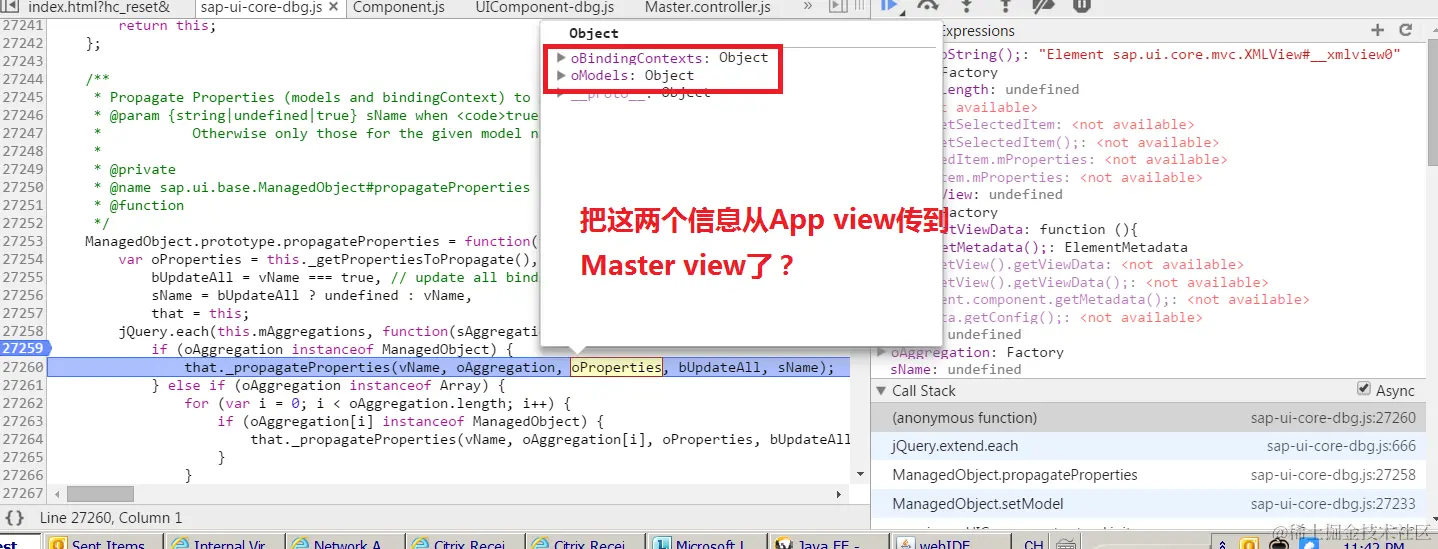This screenshot has width=1438, height=549.
Task: Open sap-ui-core-dbg.js:666 source link
Action: click(1341, 446)
